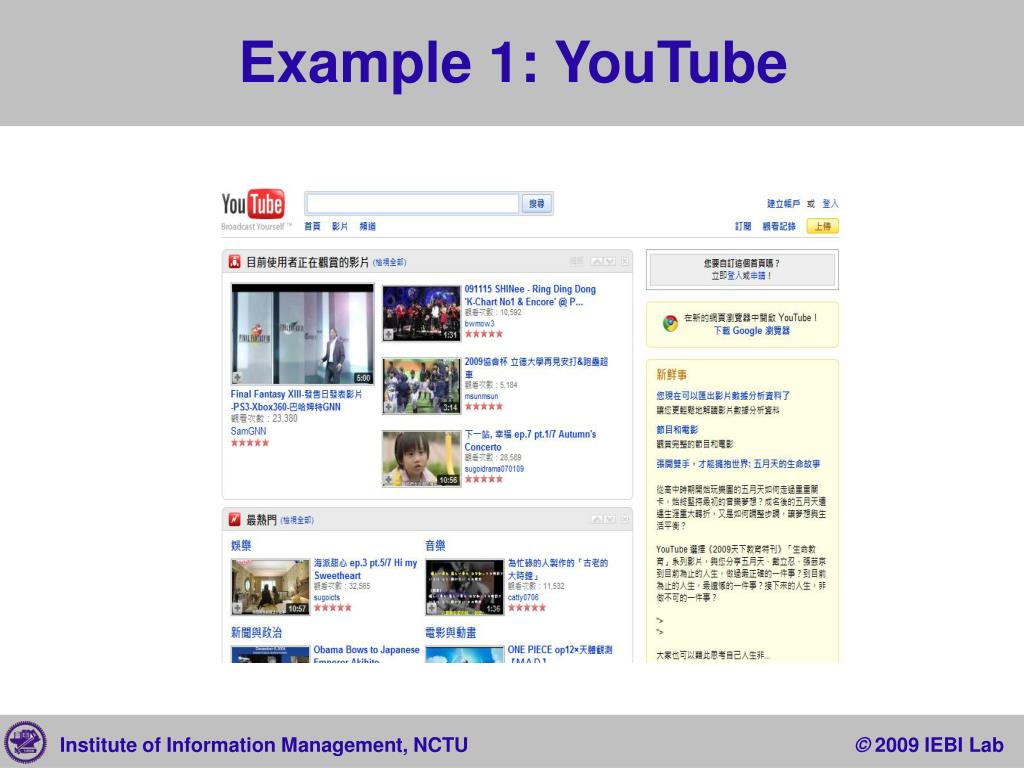
Task: Click star rating under sugoicts
Action: 332,607
